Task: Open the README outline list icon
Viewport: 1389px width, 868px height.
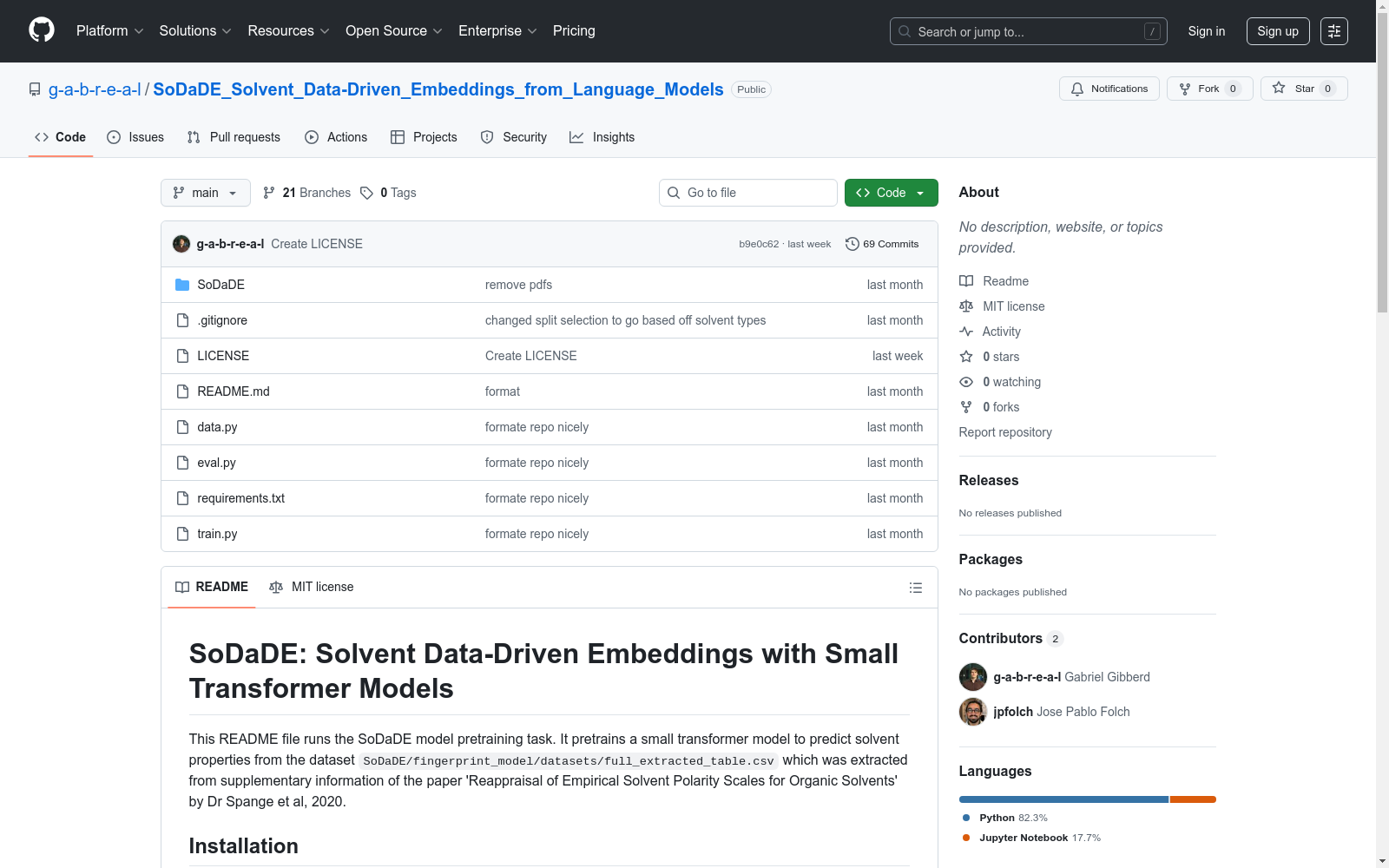Action: tap(916, 588)
